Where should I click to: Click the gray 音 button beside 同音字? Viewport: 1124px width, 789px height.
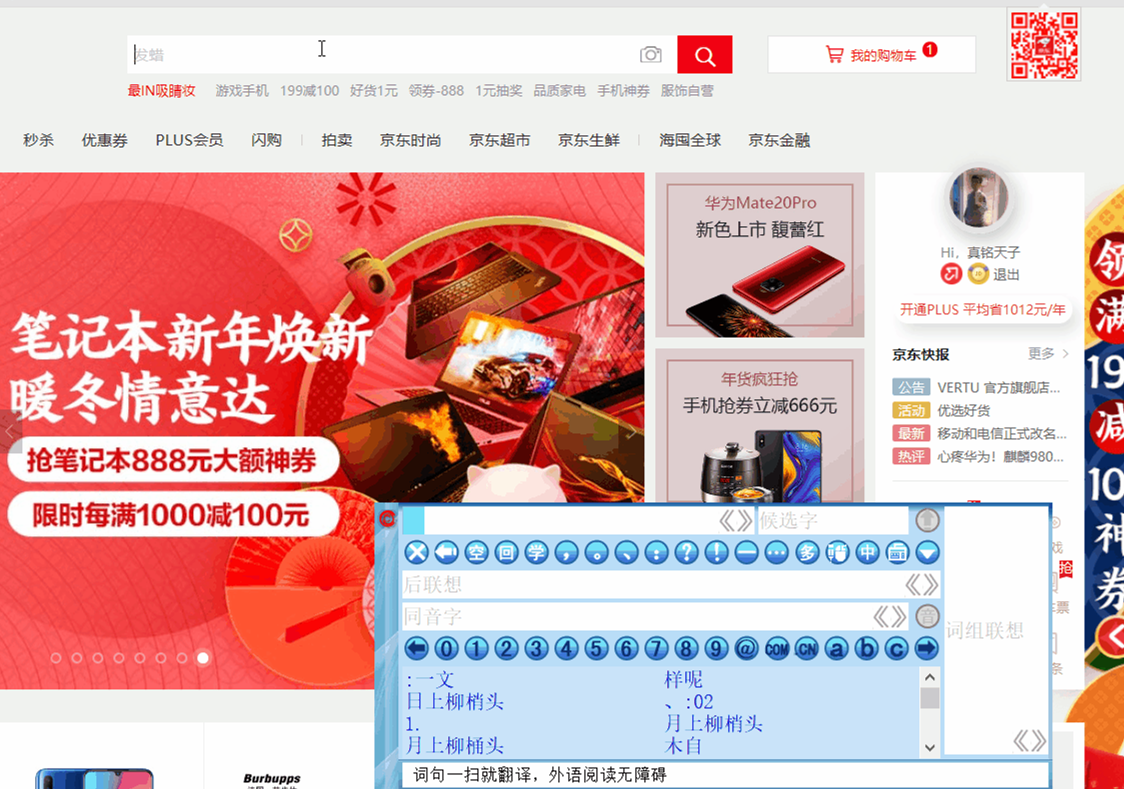(927, 616)
